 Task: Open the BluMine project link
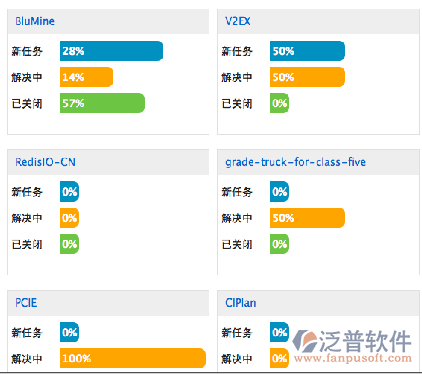(35, 21)
